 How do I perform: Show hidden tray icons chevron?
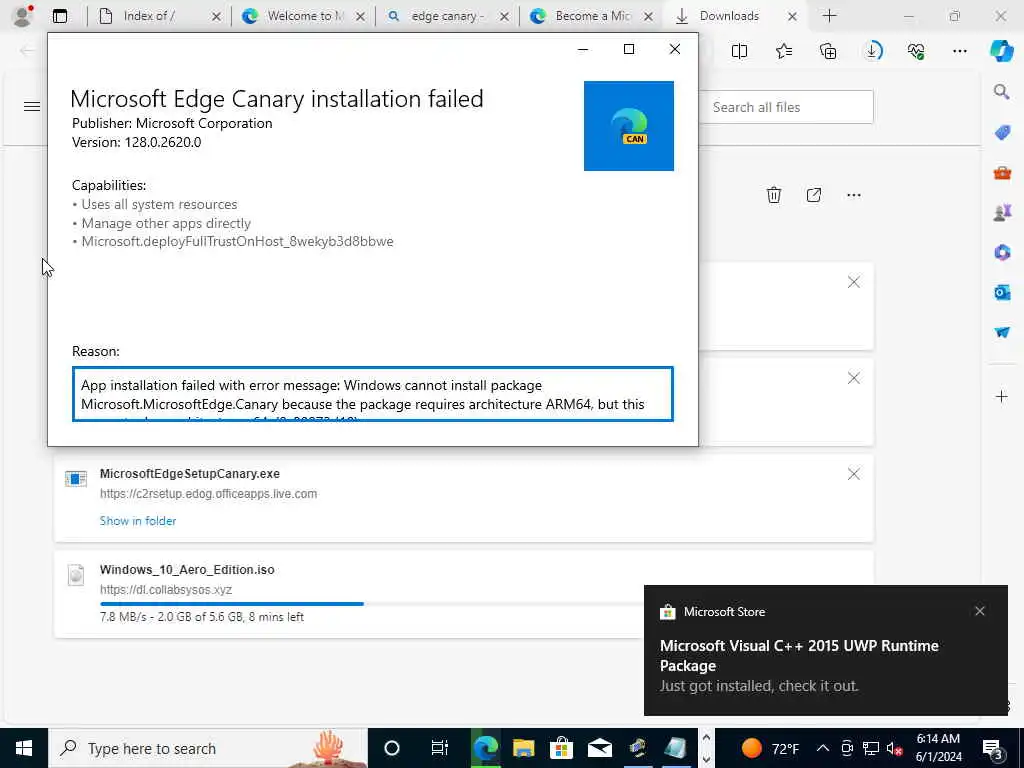tap(823, 748)
